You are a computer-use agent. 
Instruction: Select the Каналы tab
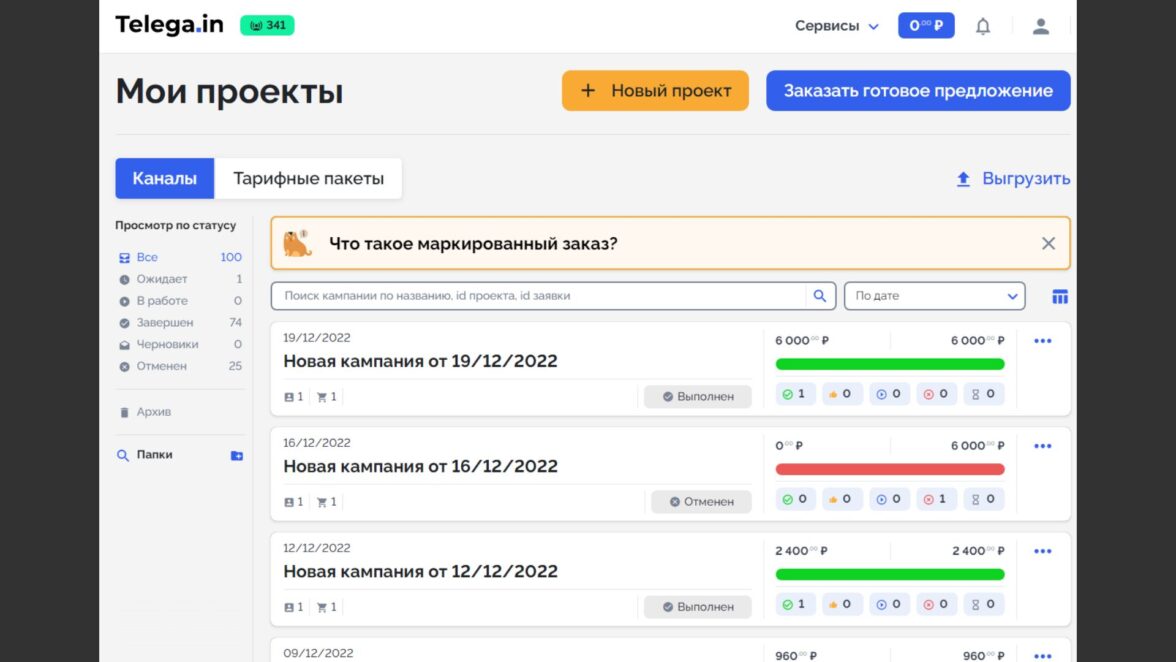pos(165,179)
